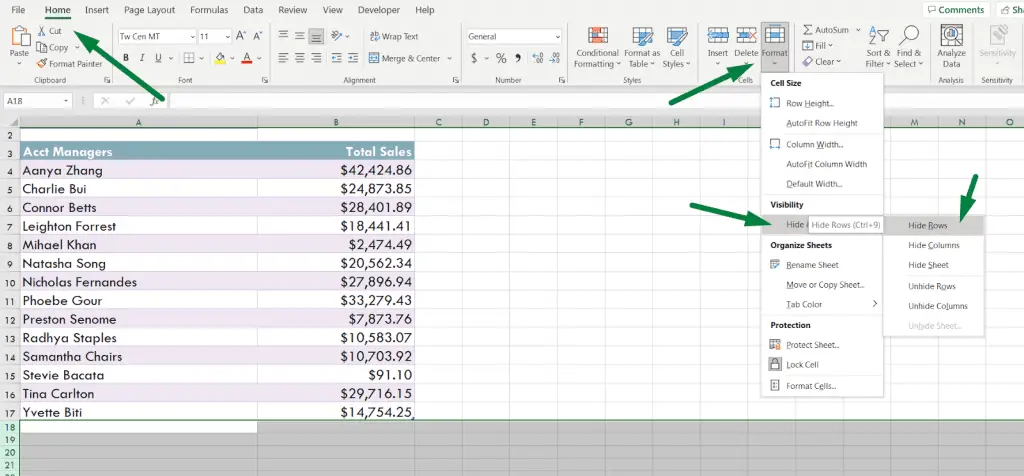Viewport: 1024px width, 476px height.
Task: Click the Decrease Indent icon
Action: click(336, 58)
